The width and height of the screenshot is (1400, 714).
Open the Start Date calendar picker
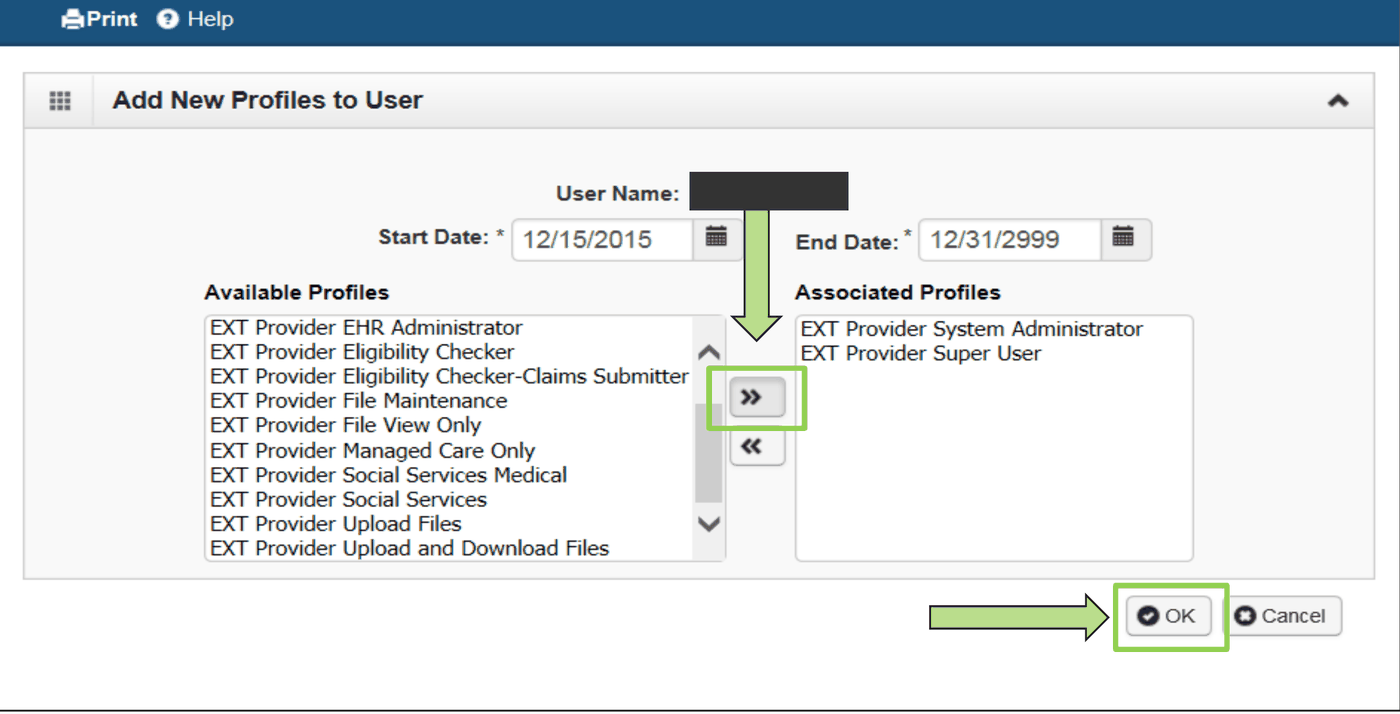(x=717, y=239)
